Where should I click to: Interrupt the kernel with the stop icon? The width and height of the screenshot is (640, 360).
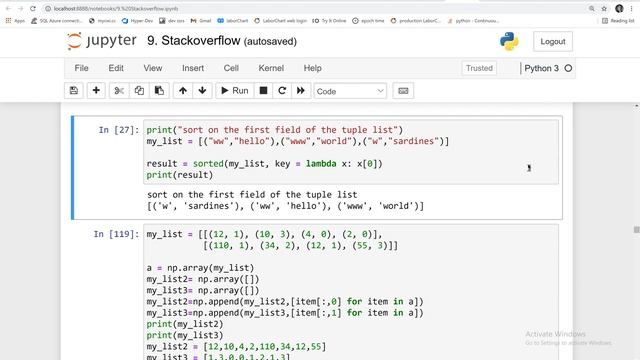263,91
